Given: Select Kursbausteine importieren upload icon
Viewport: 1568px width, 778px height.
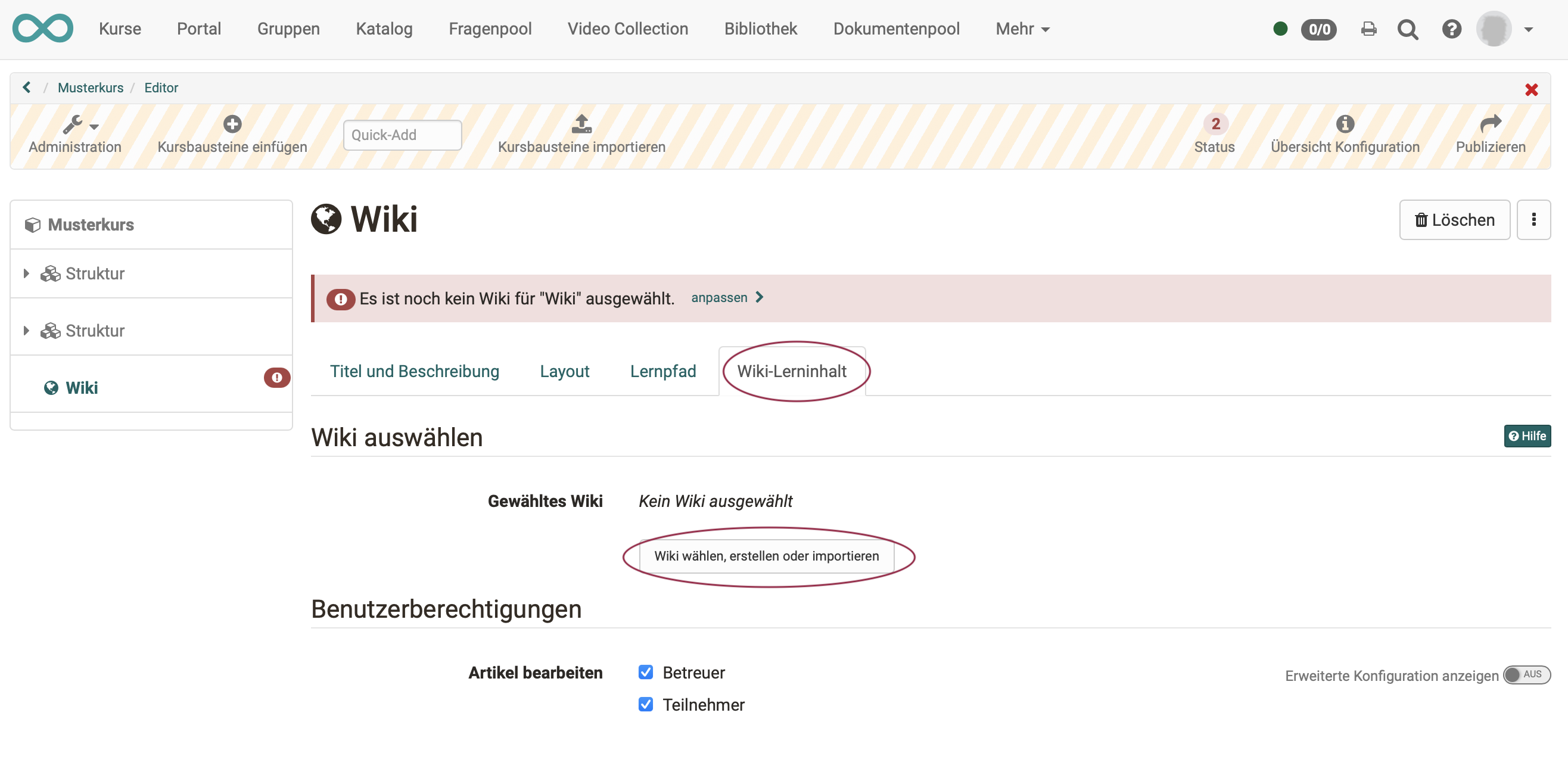Looking at the screenshot, I should click(x=581, y=124).
